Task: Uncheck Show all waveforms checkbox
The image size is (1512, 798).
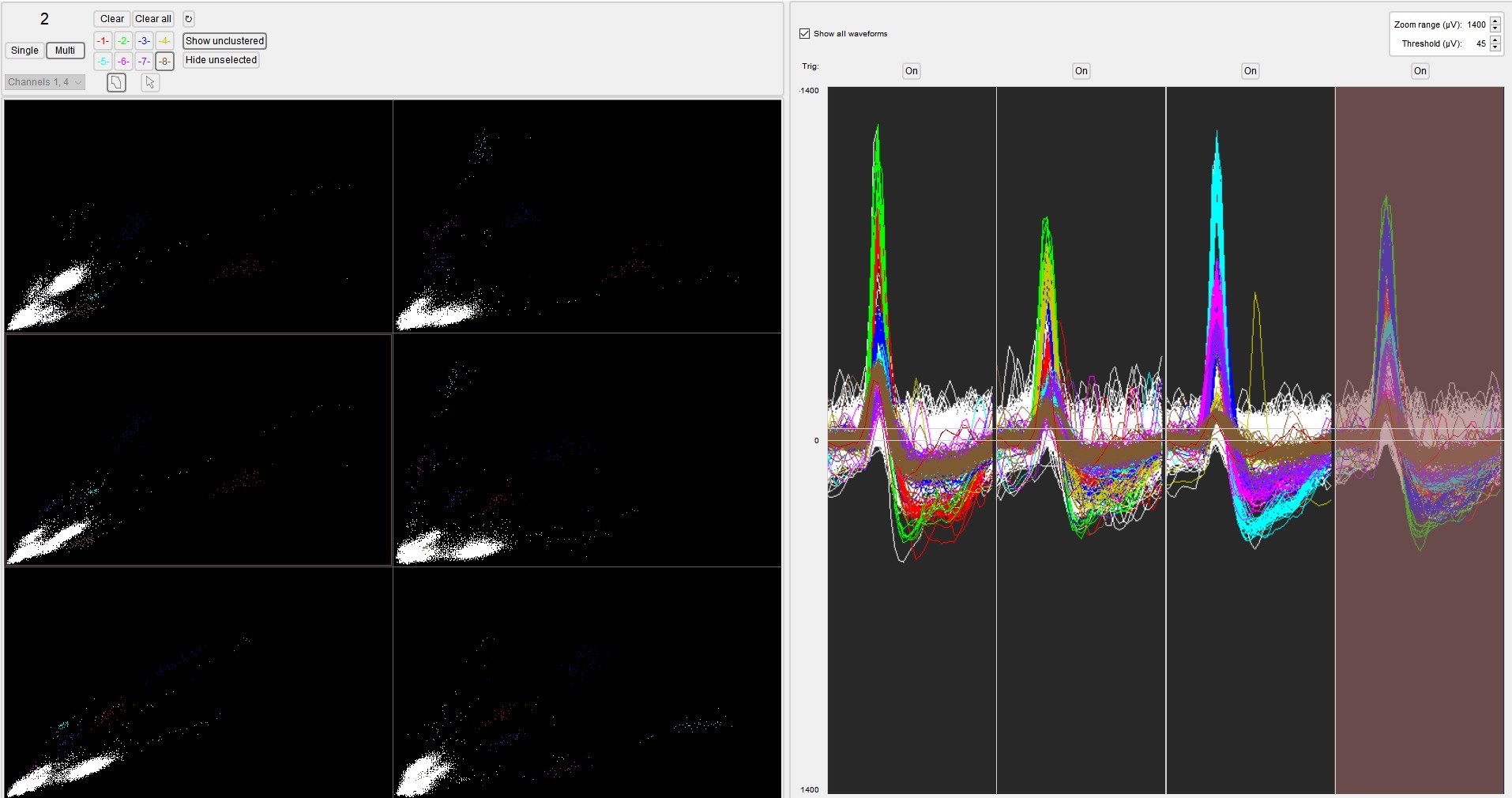Action: pyautogui.click(x=804, y=34)
